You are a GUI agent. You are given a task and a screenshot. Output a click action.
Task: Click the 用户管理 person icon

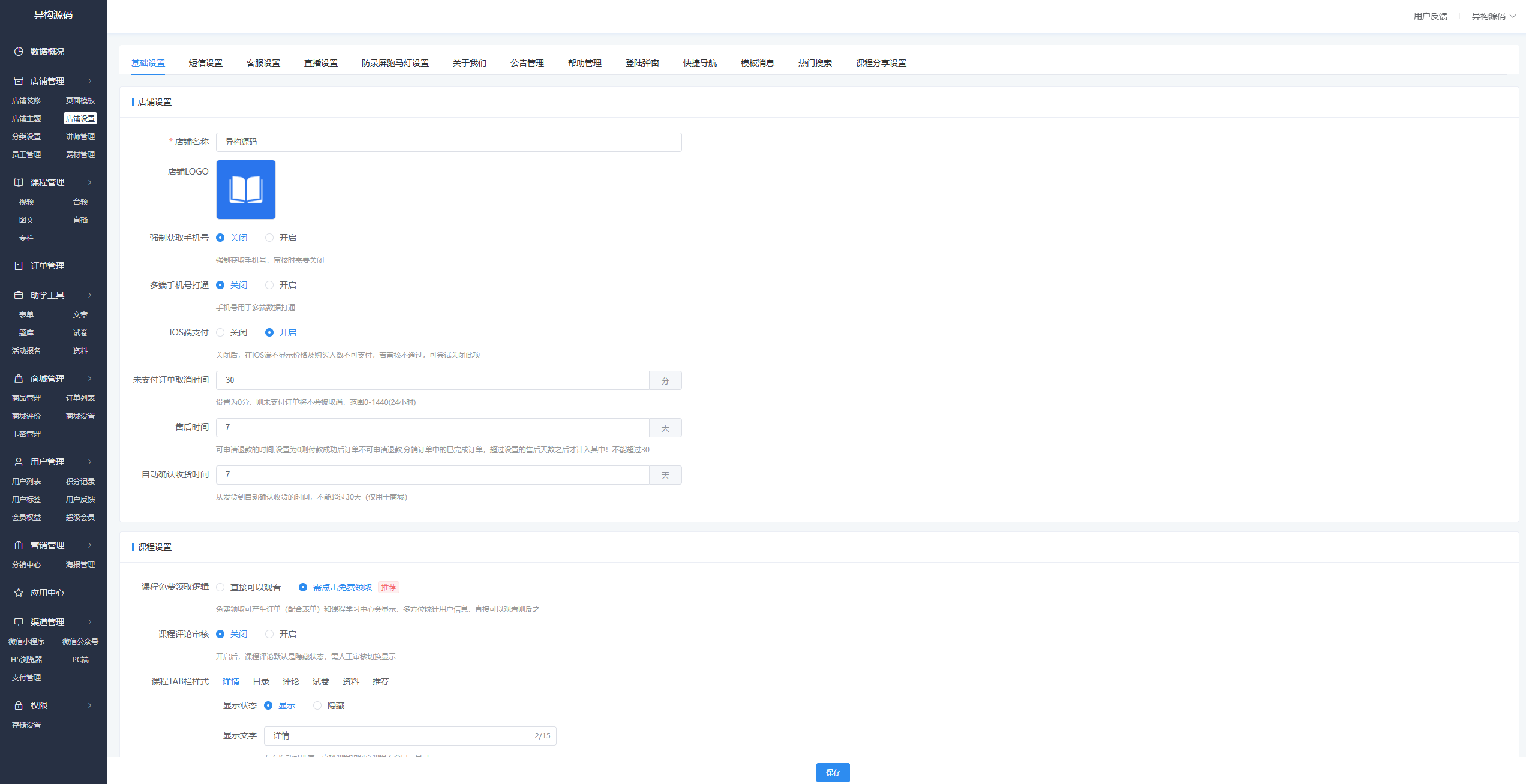point(19,462)
